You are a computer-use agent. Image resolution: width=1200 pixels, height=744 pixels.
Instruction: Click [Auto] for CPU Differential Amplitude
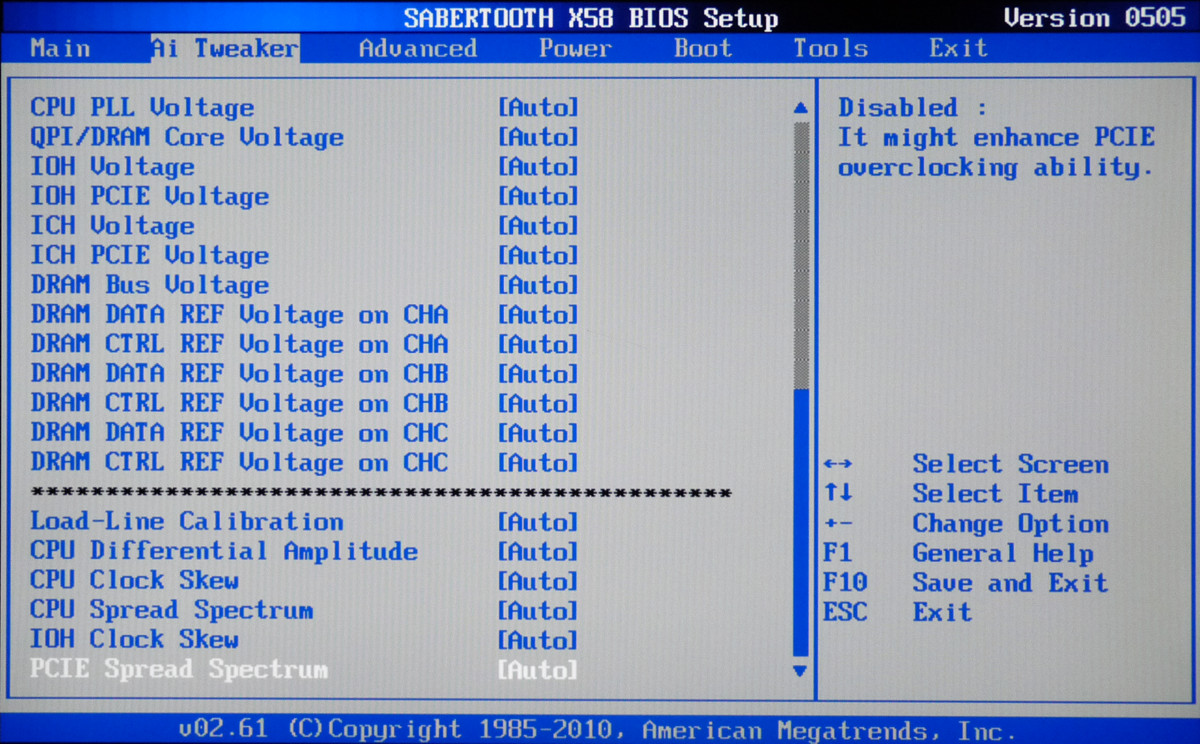(x=538, y=551)
